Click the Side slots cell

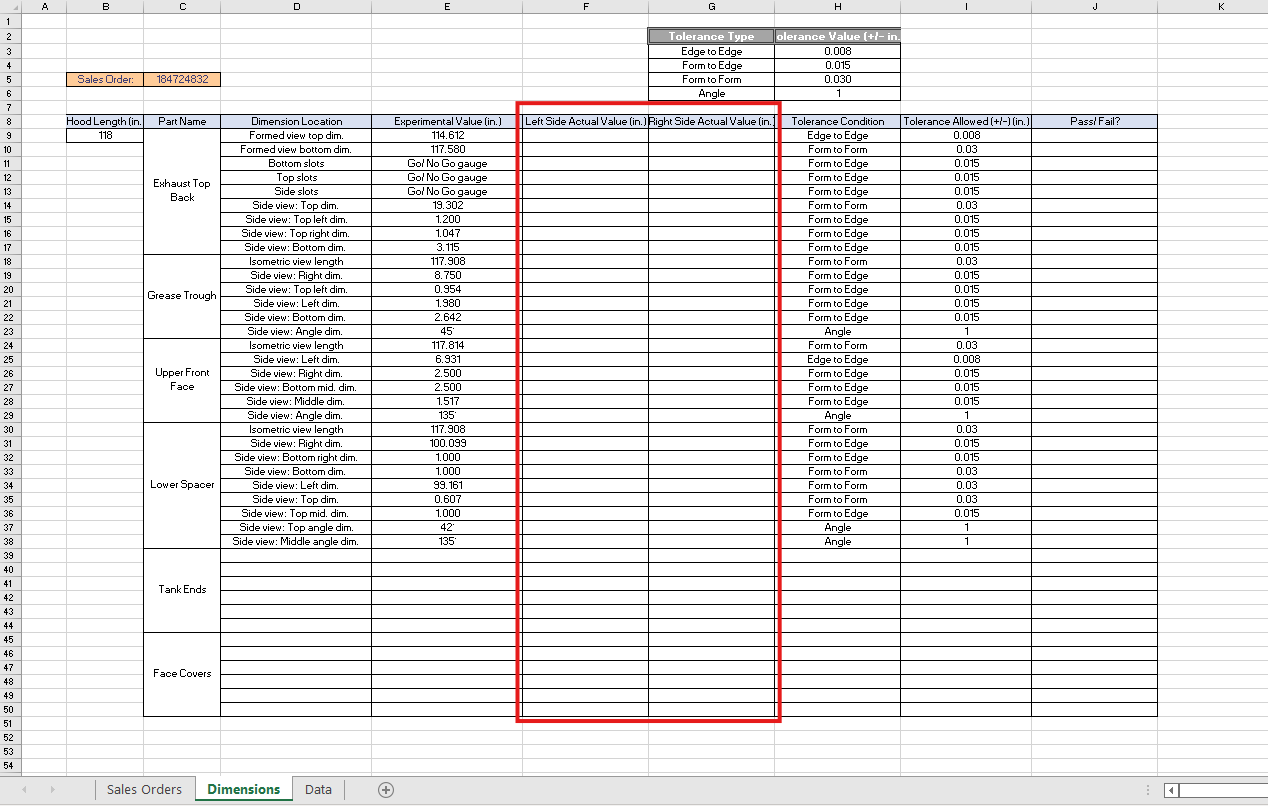point(296,191)
